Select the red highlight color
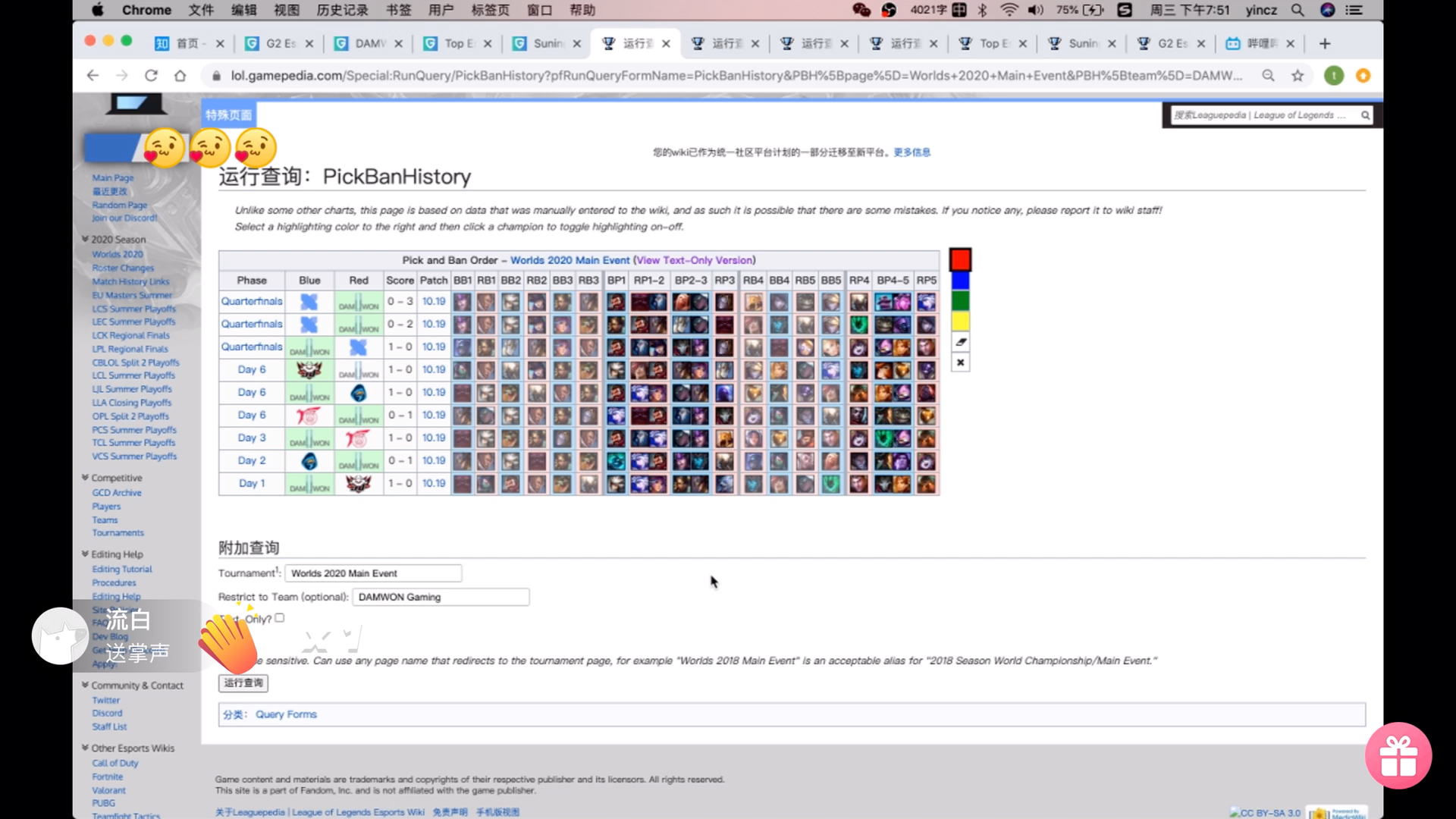Image resolution: width=1456 pixels, height=819 pixels. tap(960, 259)
